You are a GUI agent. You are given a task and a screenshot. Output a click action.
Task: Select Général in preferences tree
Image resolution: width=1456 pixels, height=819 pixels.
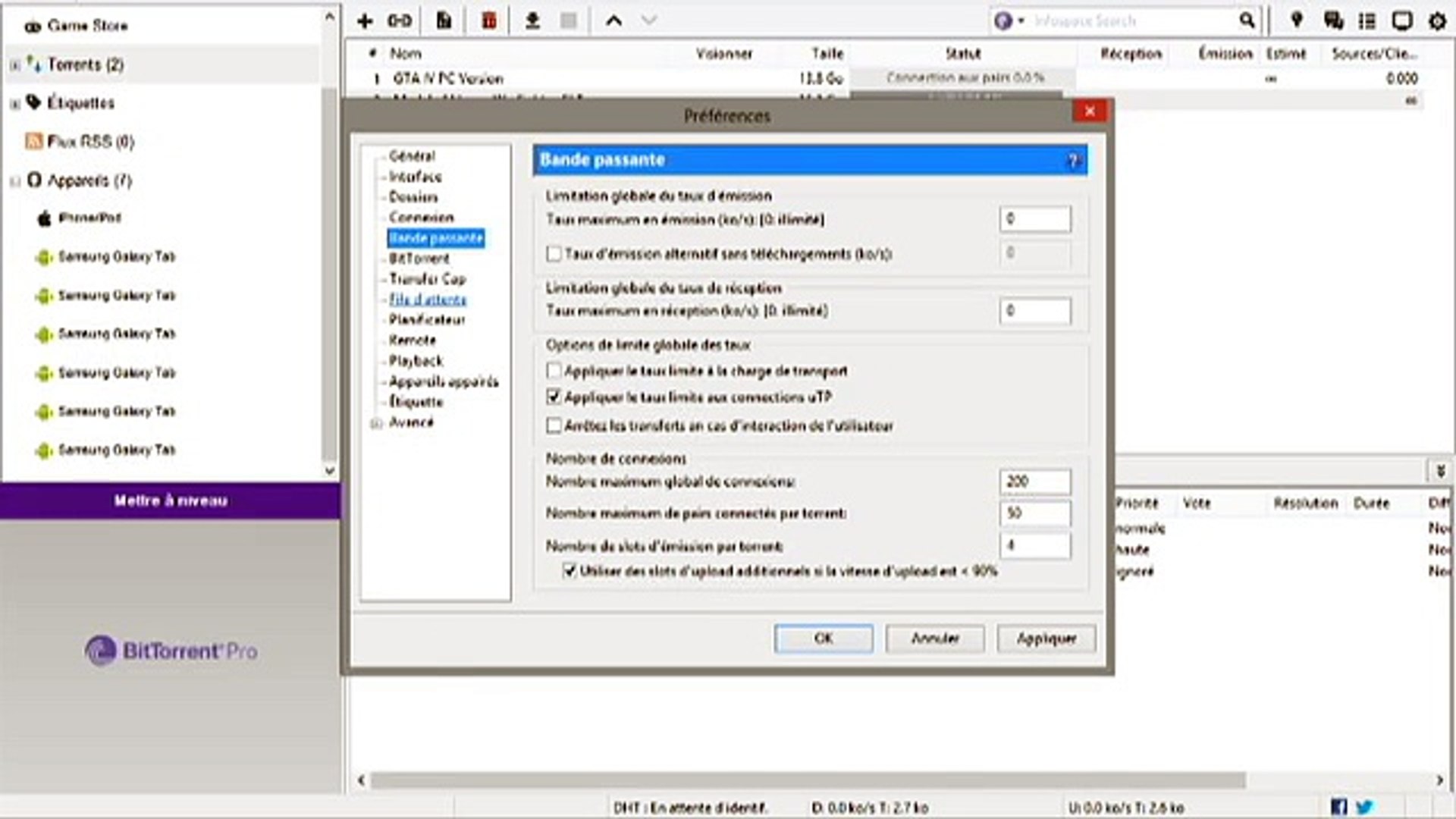coord(412,155)
